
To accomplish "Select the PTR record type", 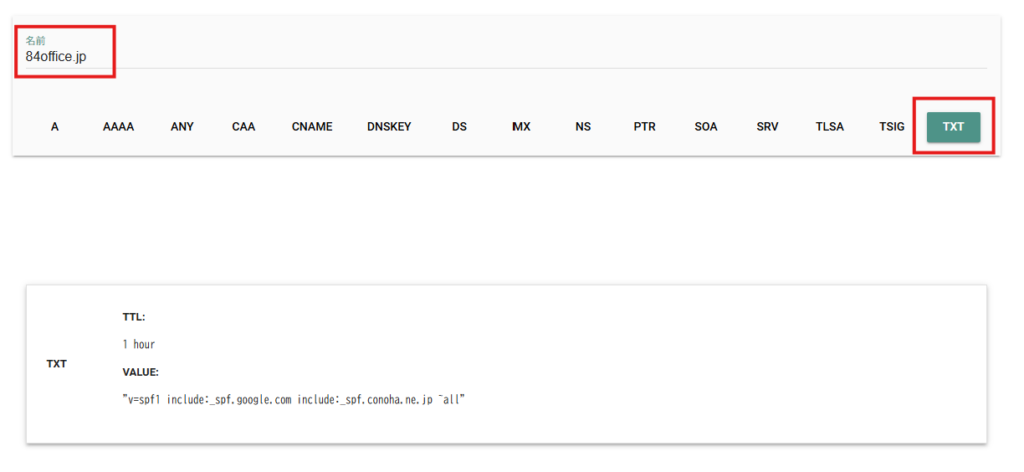I will [x=645, y=127].
